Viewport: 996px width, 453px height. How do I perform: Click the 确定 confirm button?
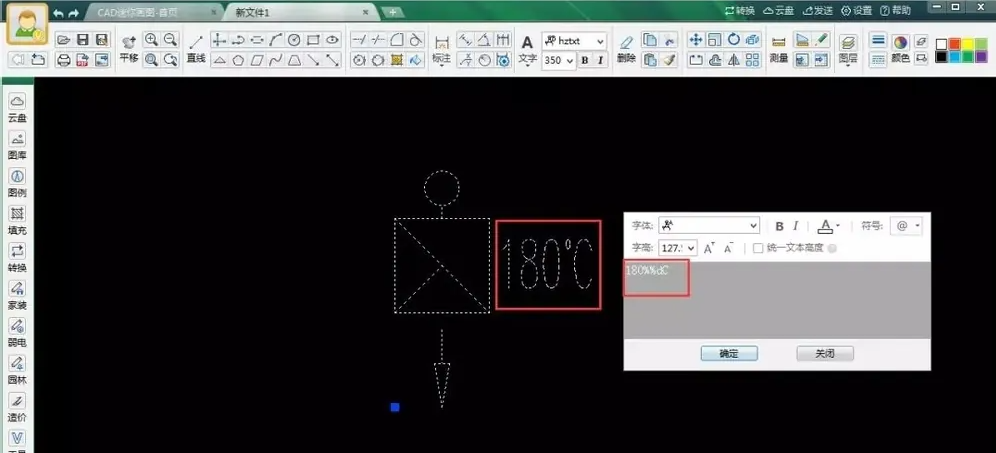[729, 354]
